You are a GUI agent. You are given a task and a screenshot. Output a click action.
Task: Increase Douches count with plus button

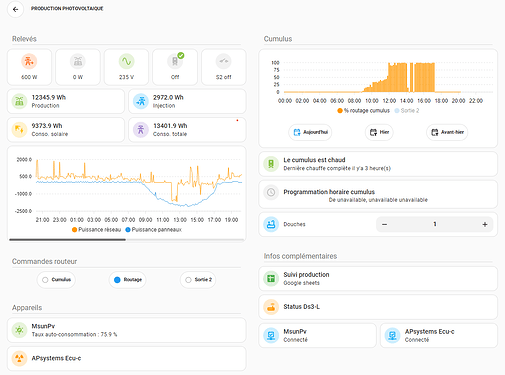click(x=485, y=224)
